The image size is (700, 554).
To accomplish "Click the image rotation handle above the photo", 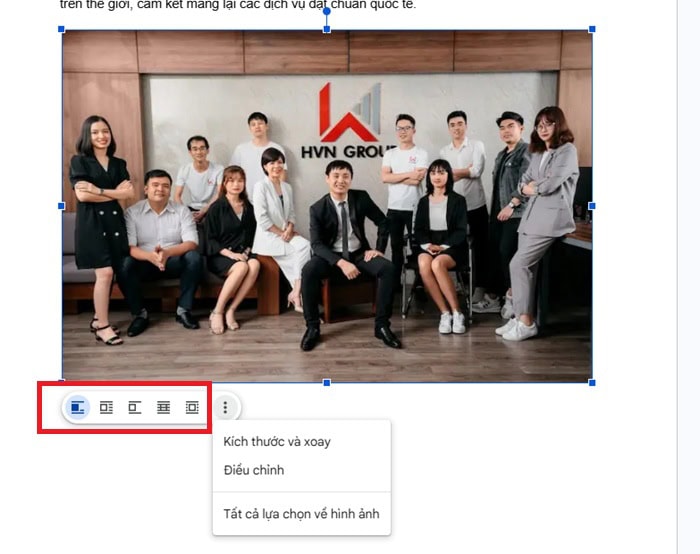I will 327,10.
